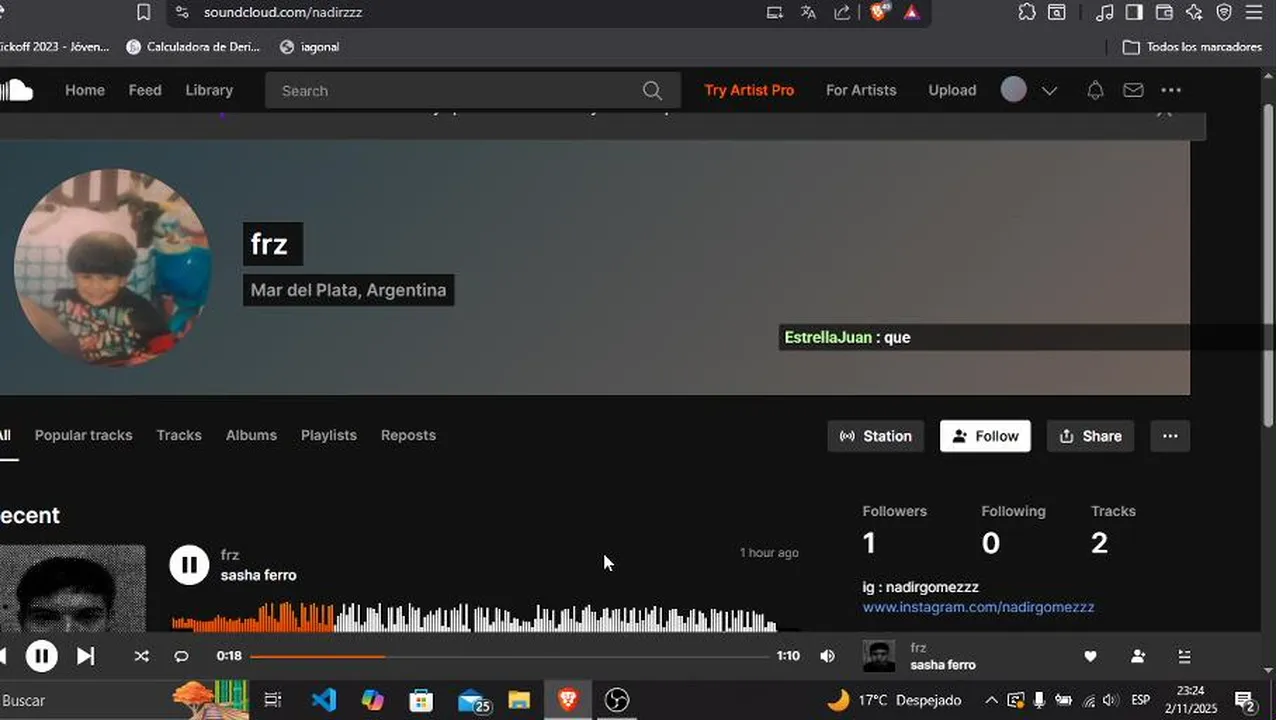
Task: Like the playing track with heart icon
Action: 1091,656
